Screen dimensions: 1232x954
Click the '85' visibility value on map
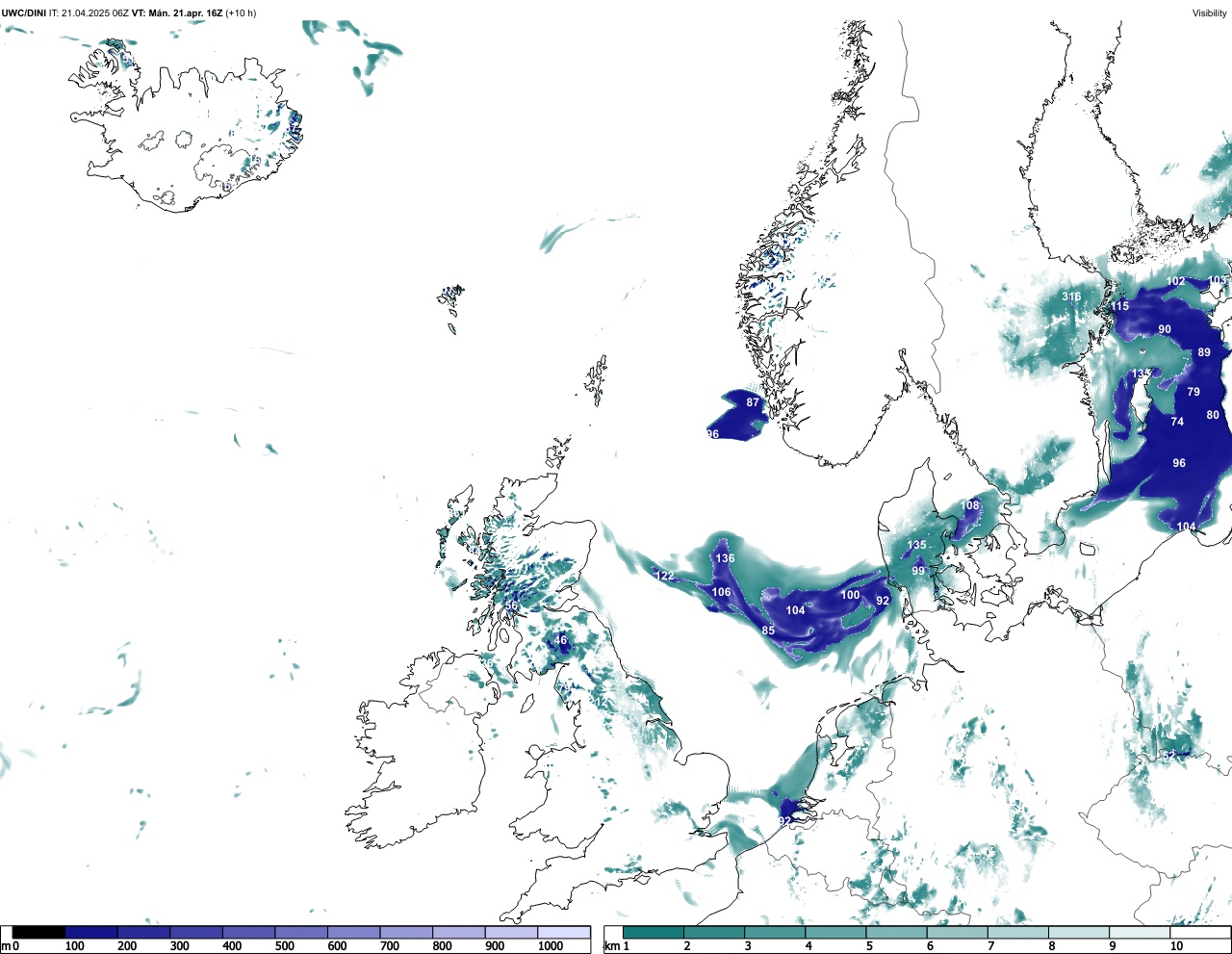[768, 632]
